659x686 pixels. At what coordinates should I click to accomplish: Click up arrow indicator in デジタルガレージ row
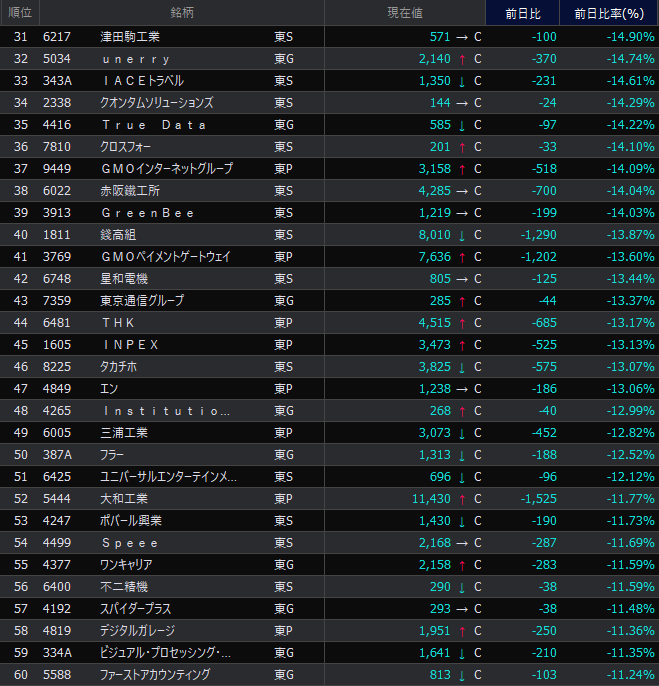coord(462,631)
